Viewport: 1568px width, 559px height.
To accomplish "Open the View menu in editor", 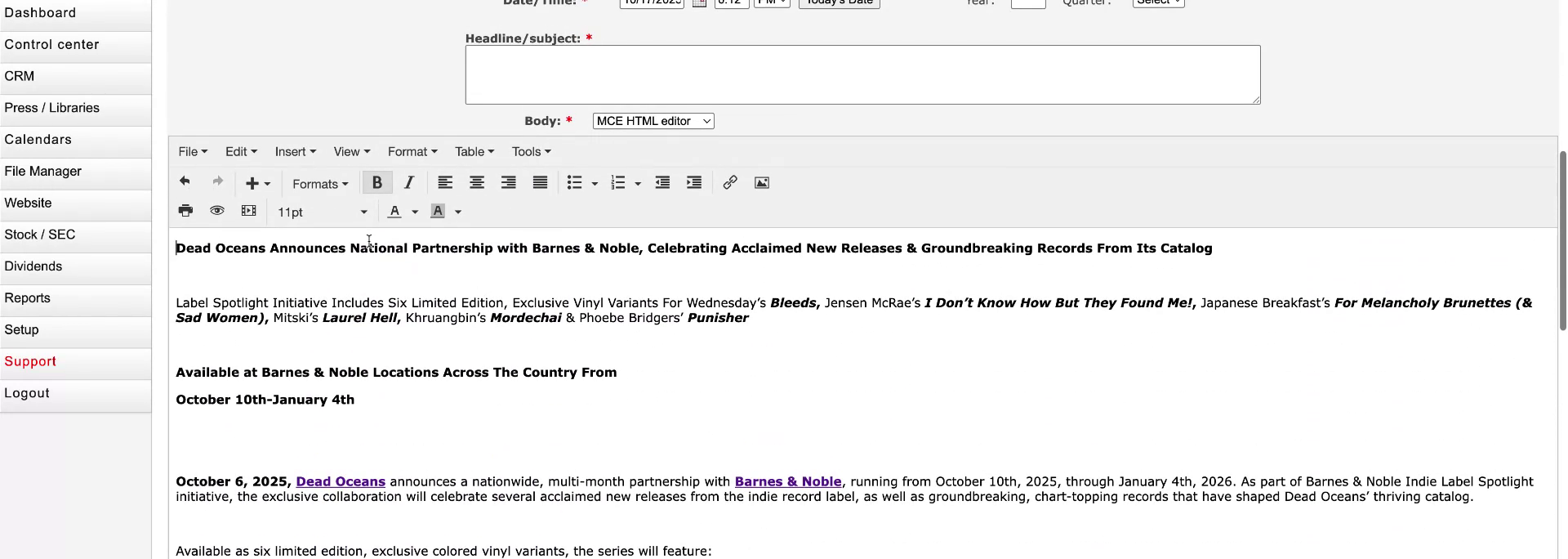I will coord(351,151).
